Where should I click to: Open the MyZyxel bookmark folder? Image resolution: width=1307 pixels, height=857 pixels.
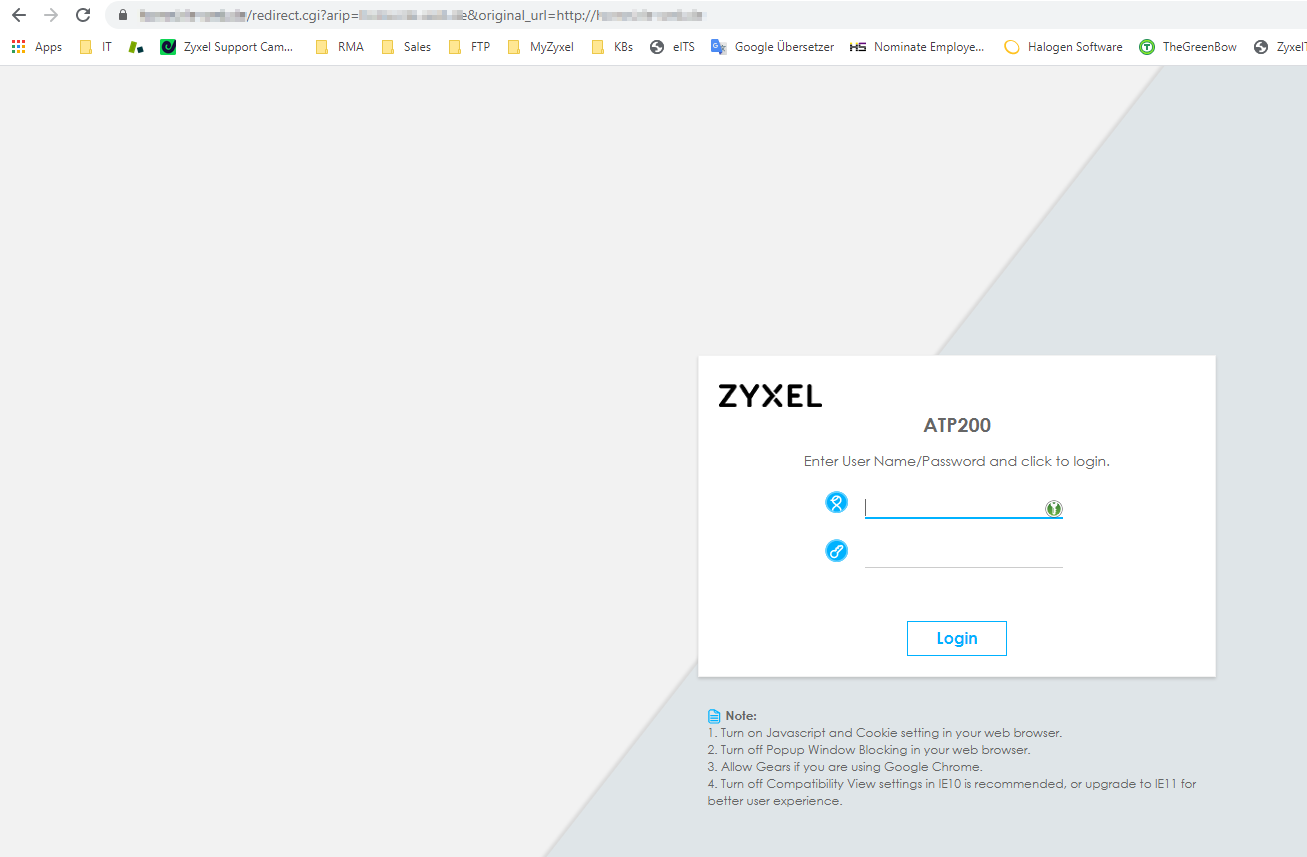[x=540, y=47]
